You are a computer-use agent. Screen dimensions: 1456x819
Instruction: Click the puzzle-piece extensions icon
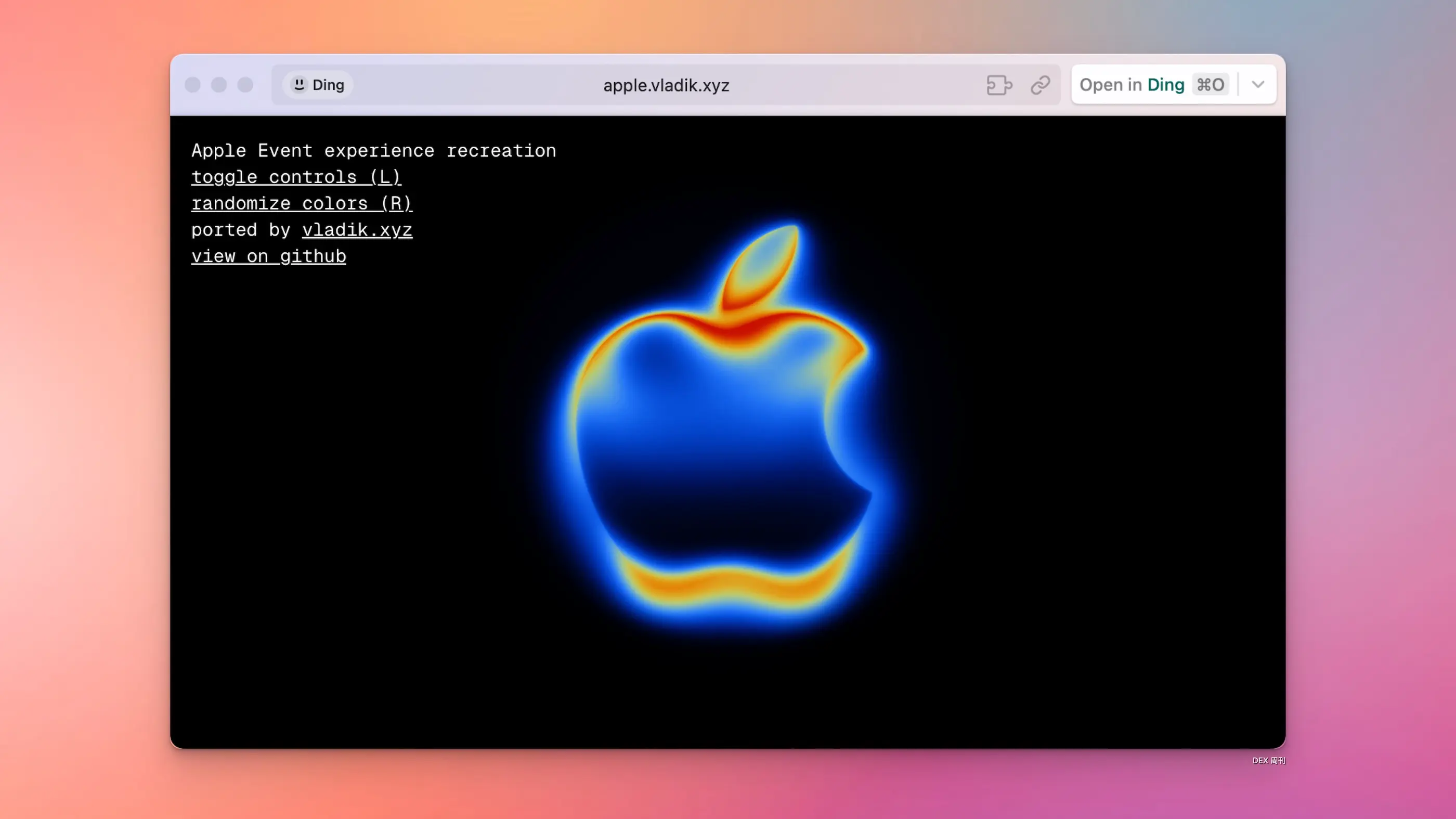point(999,85)
